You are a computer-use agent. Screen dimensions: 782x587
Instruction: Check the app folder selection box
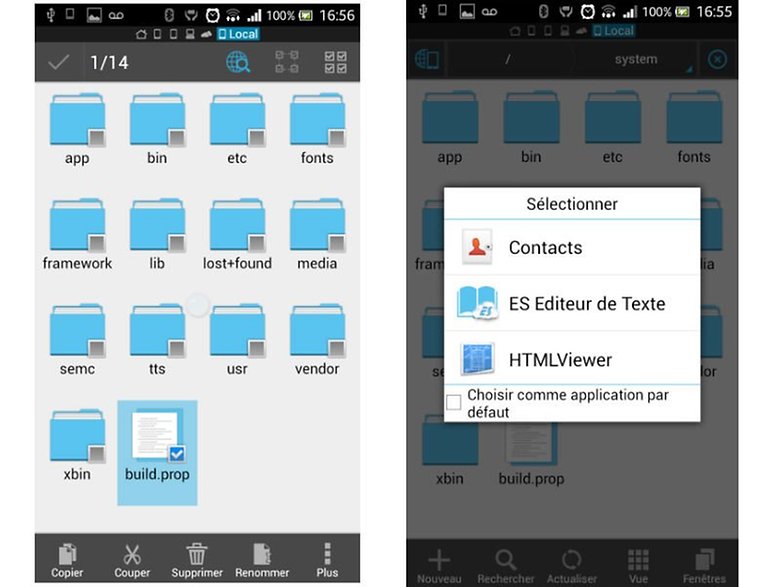click(x=97, y=137)
